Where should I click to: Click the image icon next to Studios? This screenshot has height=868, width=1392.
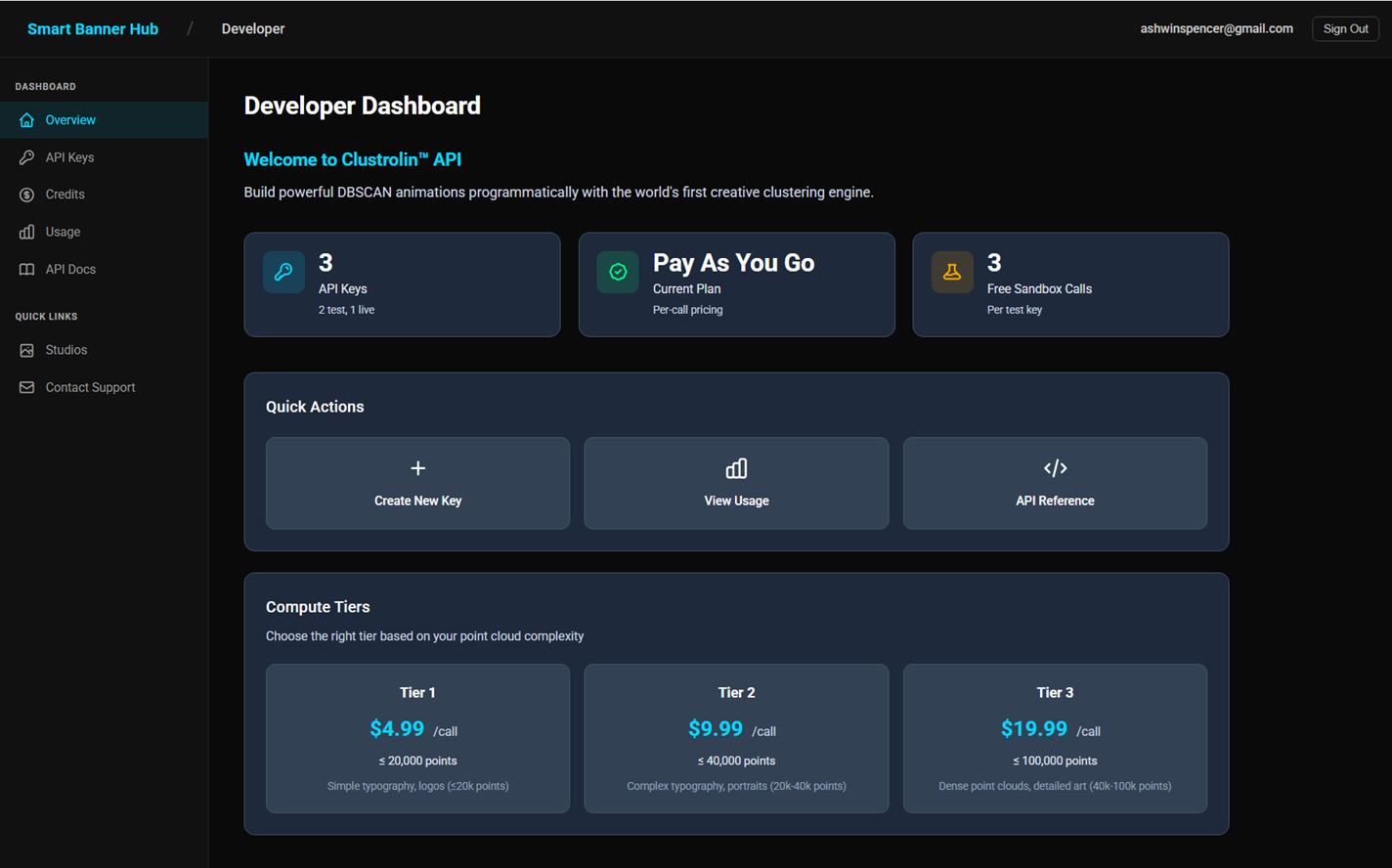[x=26, y=350]
